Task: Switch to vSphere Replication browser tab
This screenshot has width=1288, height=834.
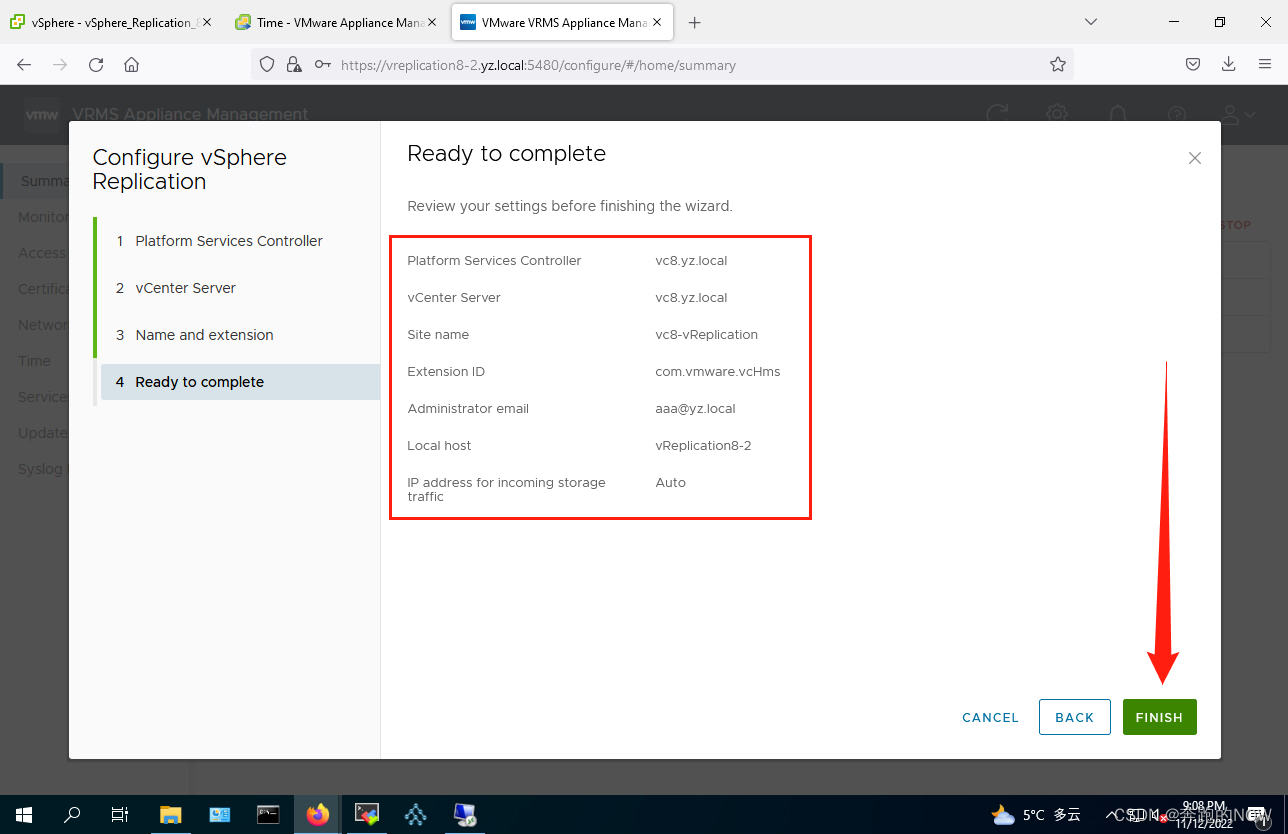Action: coord(110,22)
